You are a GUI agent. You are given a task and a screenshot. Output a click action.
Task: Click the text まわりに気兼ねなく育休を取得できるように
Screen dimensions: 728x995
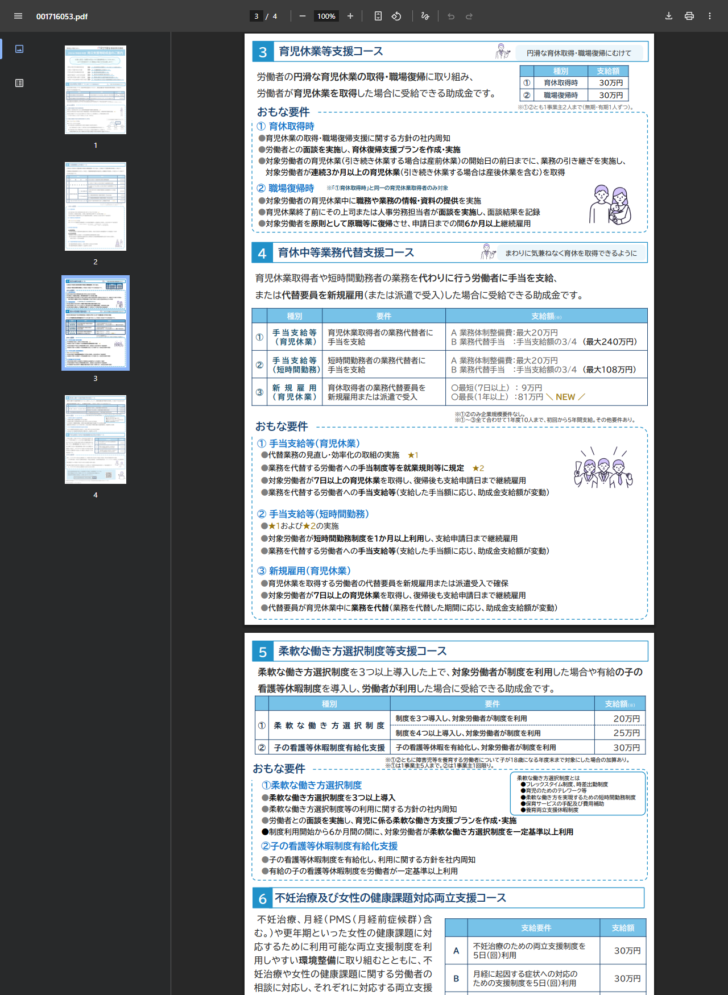[571, 253]
